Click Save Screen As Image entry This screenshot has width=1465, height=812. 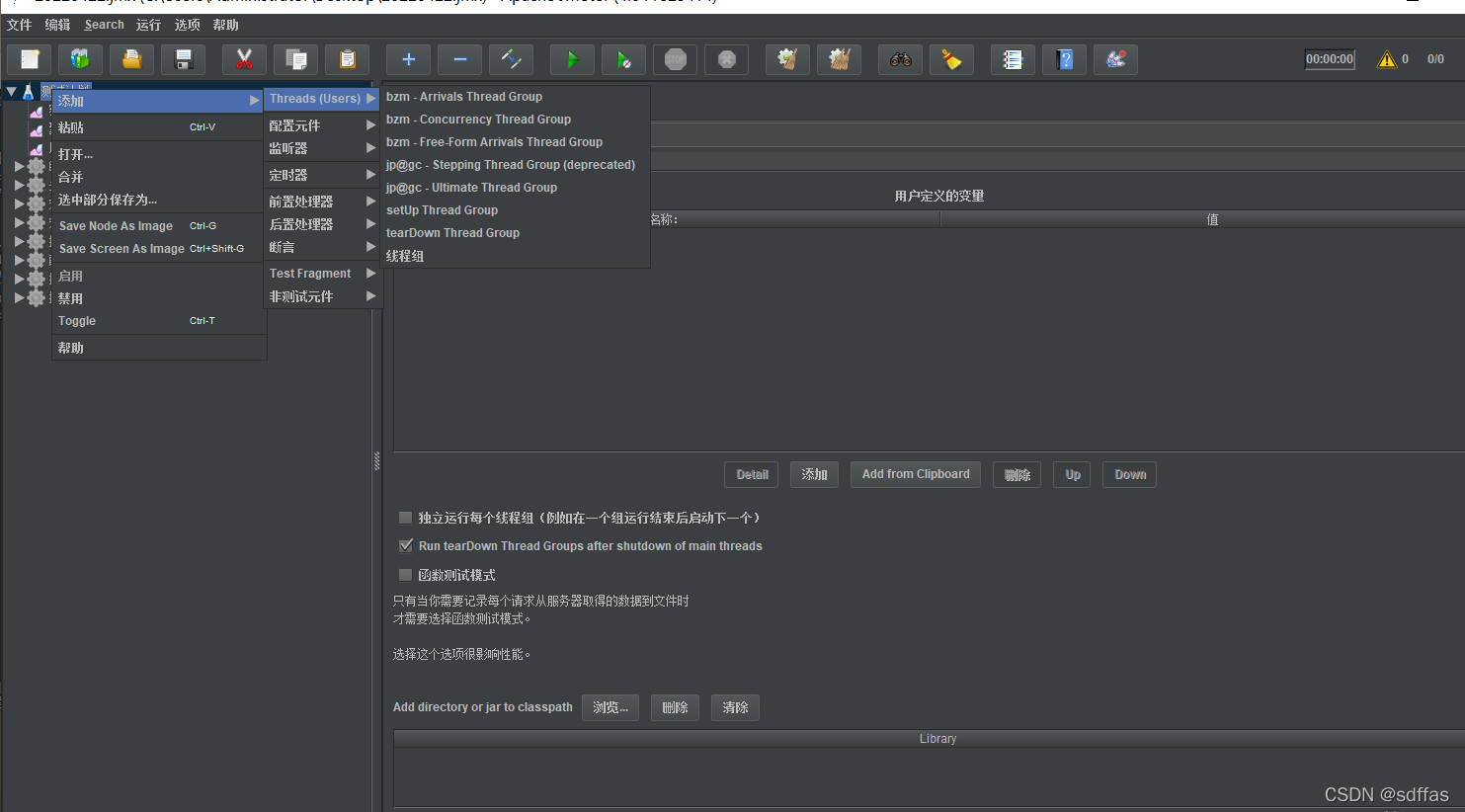tap(158, 249)
